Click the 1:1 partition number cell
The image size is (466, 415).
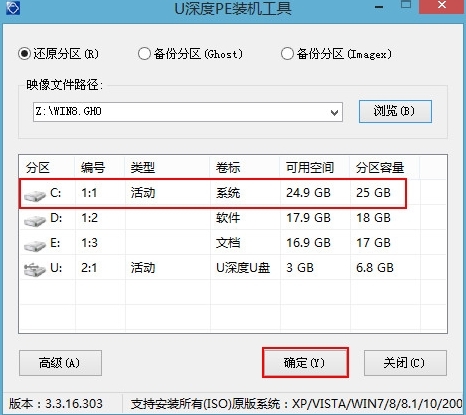(89, 193)
